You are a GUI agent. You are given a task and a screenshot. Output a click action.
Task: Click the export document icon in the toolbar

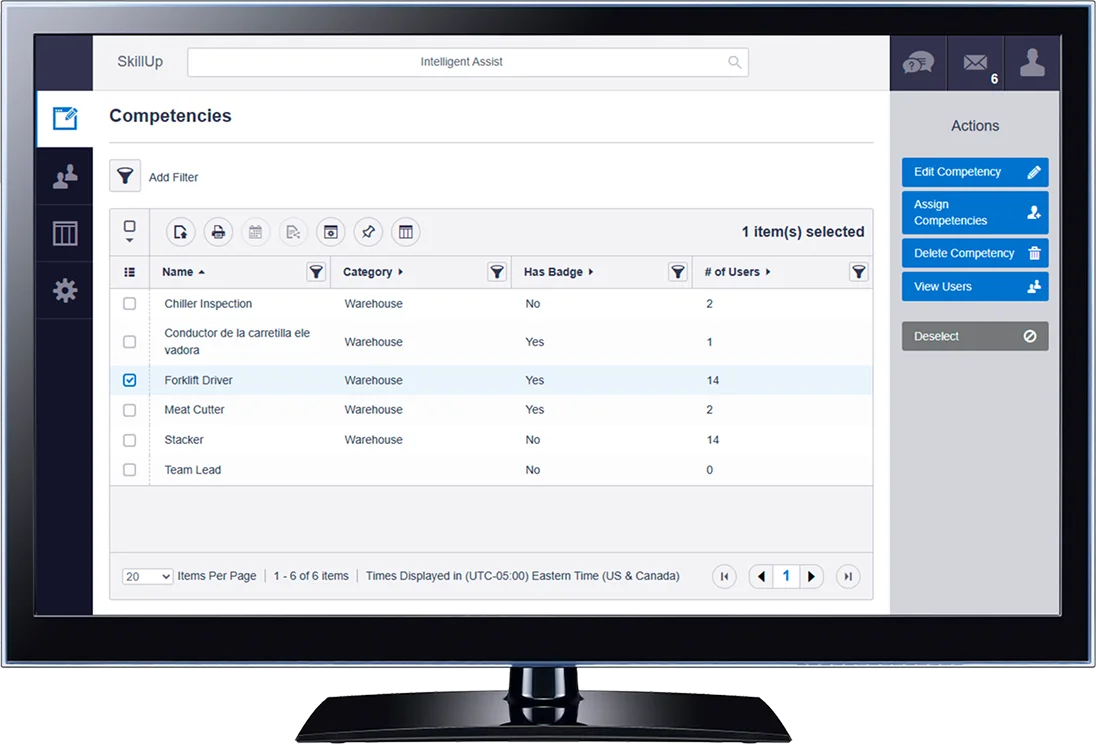180,231
